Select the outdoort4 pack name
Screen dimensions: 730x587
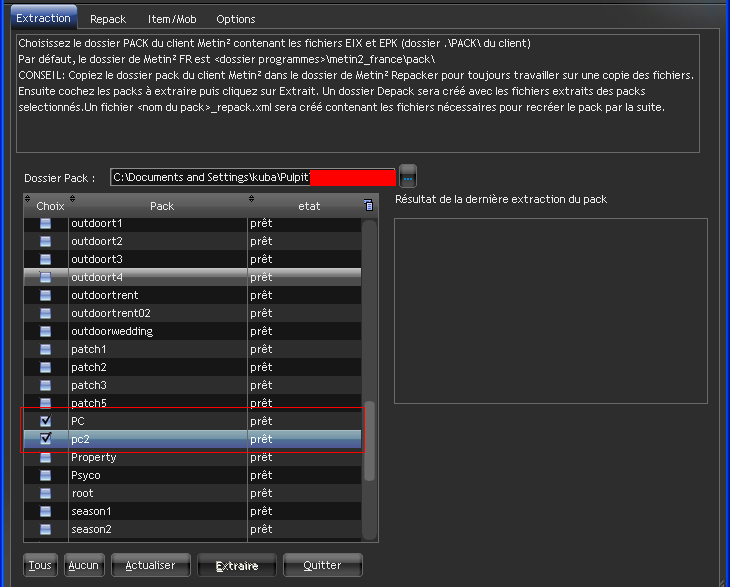[x=97, y=277]
